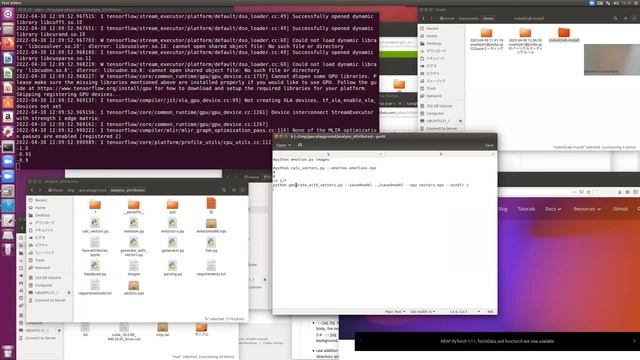Open Computer in analyze_attributes sidebar

43,285
